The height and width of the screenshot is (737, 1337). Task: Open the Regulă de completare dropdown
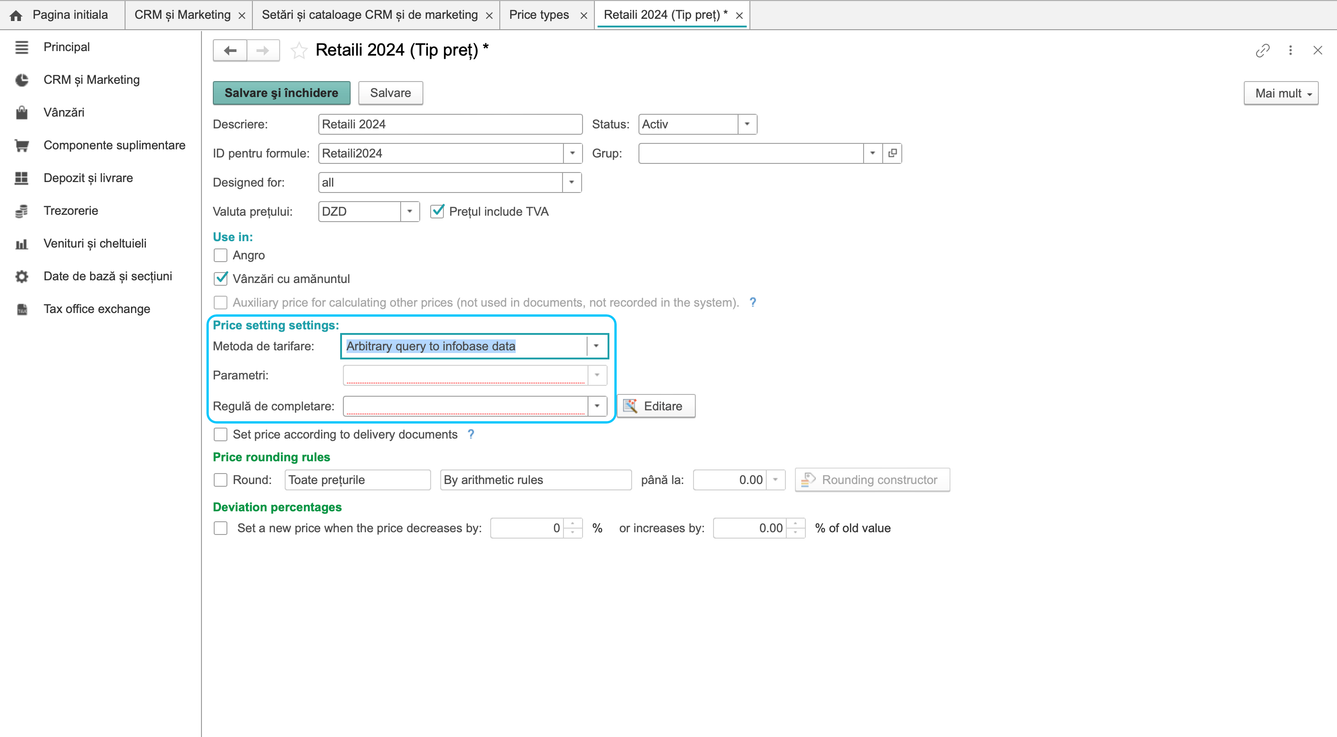pos(597,406)
